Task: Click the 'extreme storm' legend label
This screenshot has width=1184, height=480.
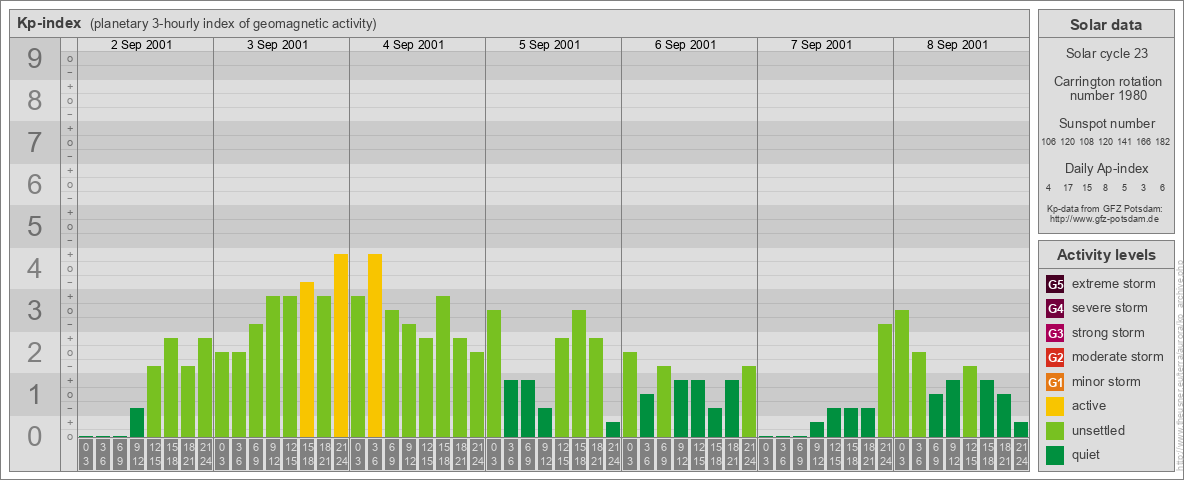Action: point(1114,284)
